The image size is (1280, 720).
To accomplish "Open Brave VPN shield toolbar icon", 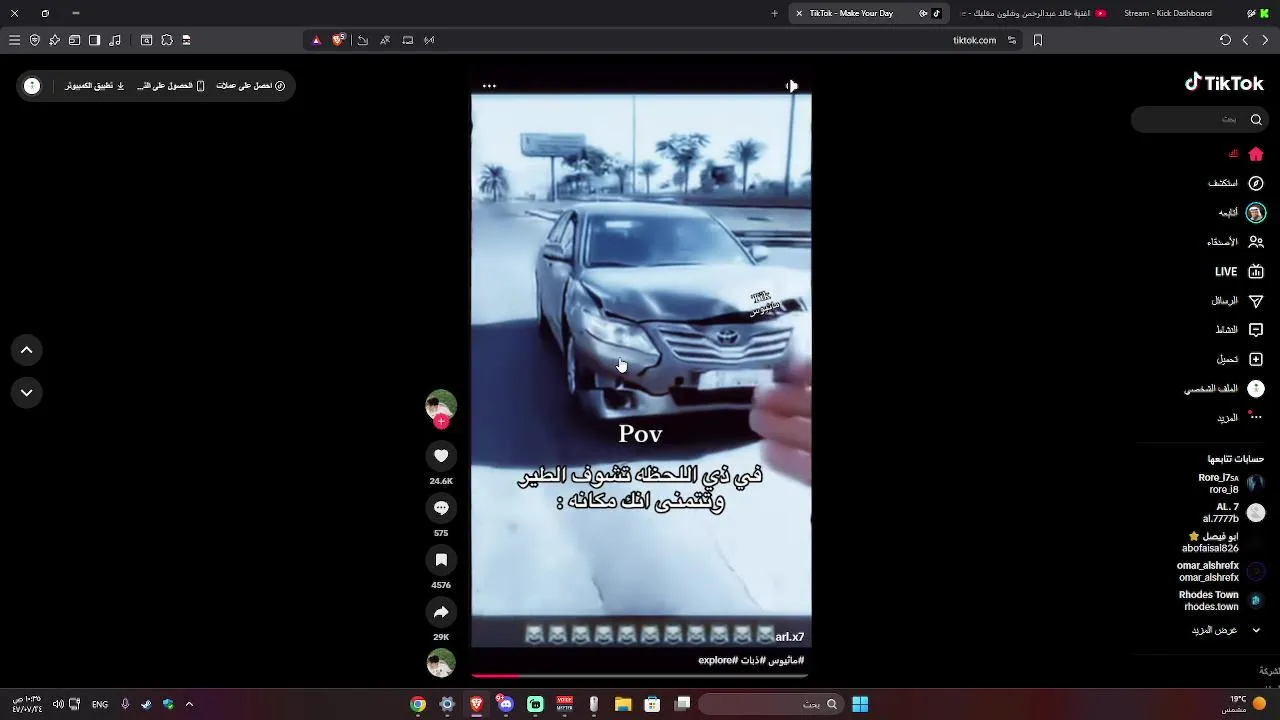I will click(x=35, y=40).
